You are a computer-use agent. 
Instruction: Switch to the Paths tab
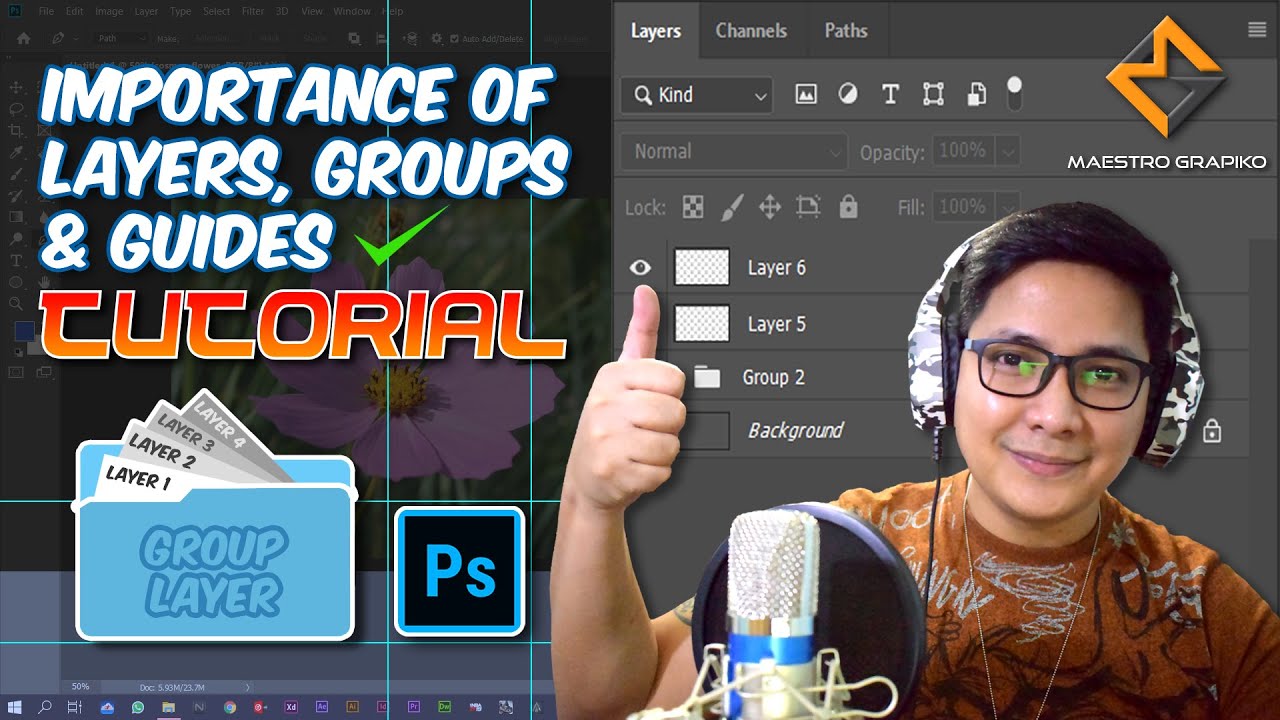coord(846,30)
